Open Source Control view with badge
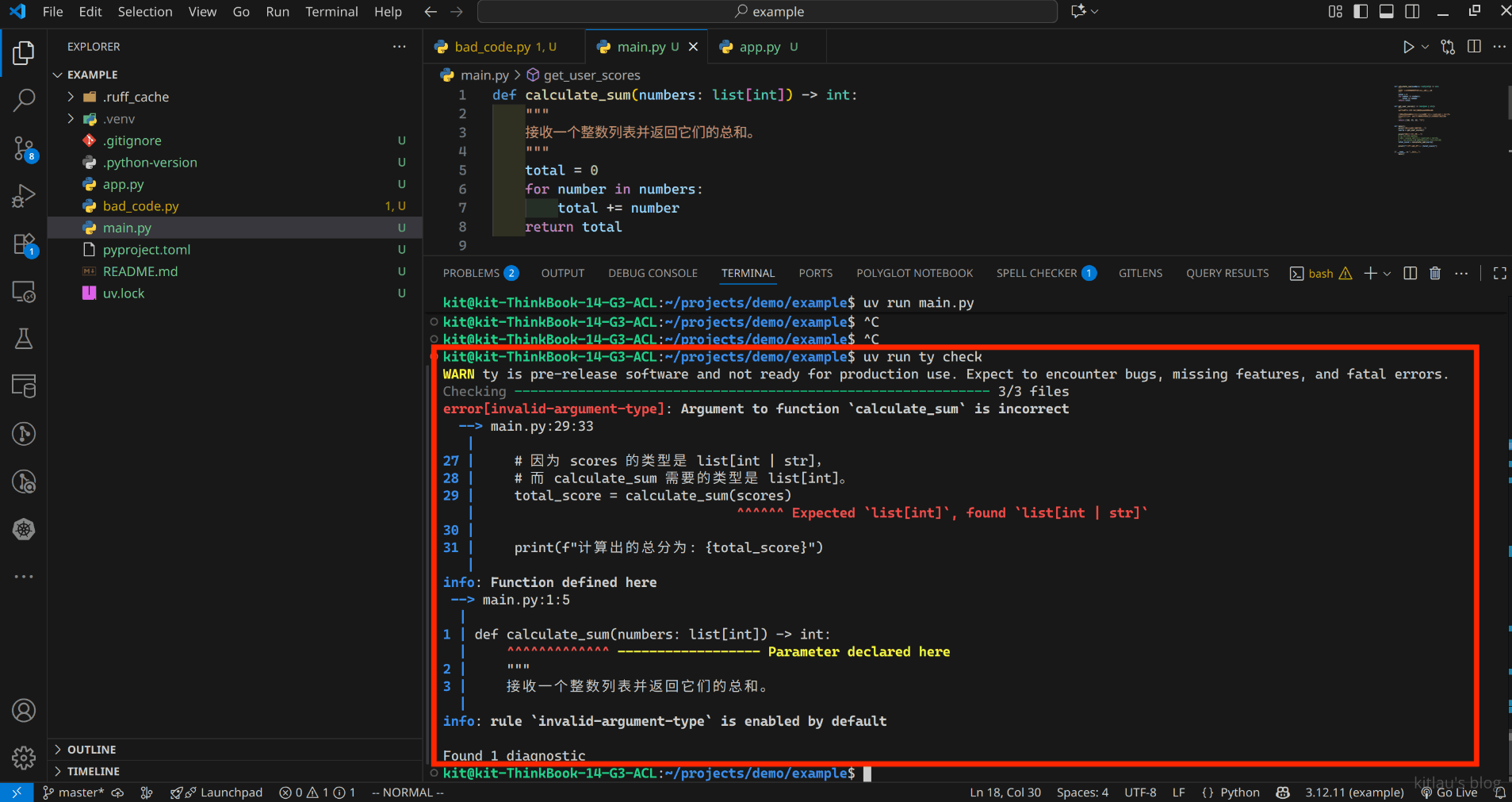 (24, 148)
